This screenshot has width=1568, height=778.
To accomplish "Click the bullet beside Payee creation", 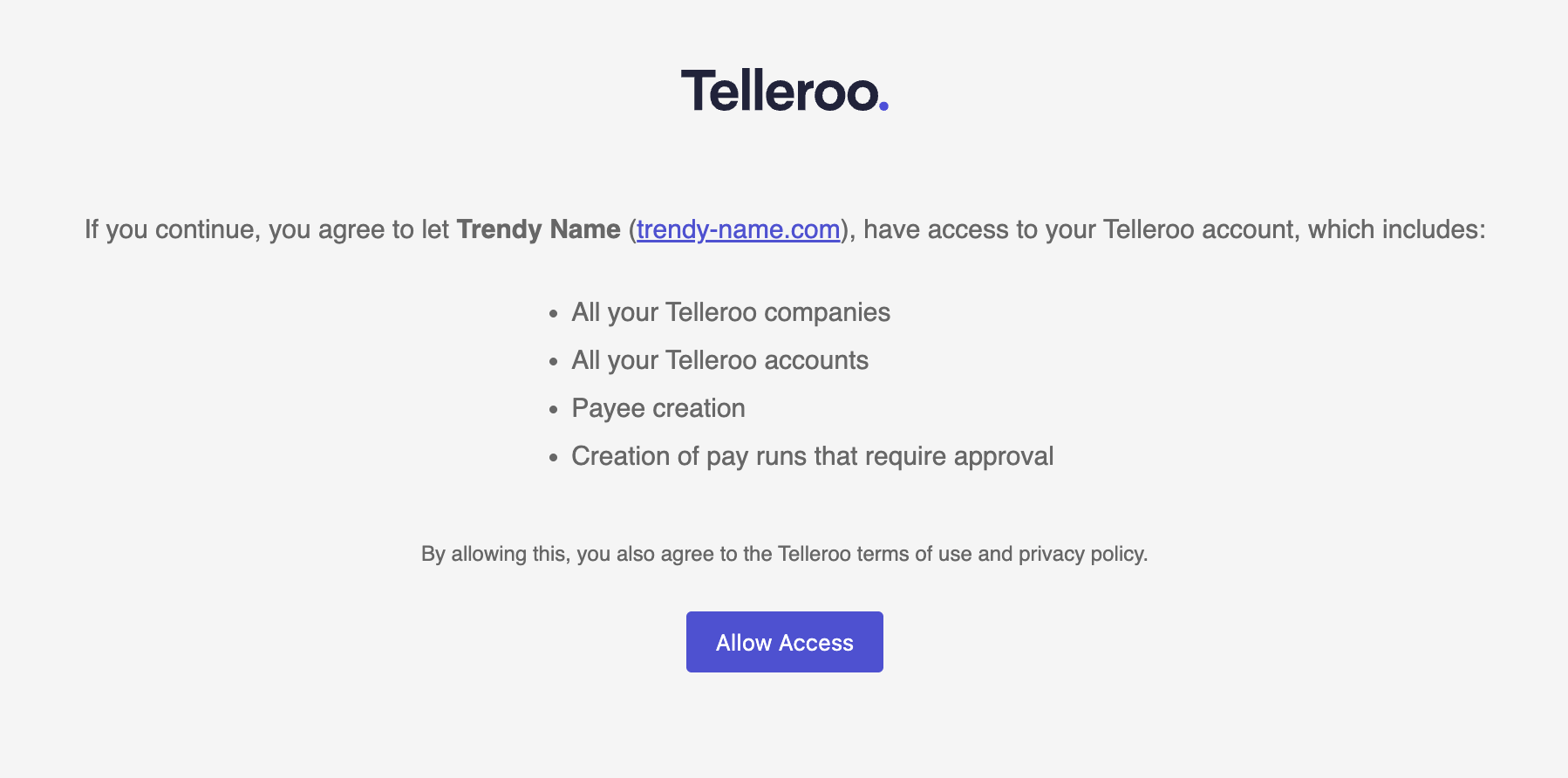I will [553, 410].
